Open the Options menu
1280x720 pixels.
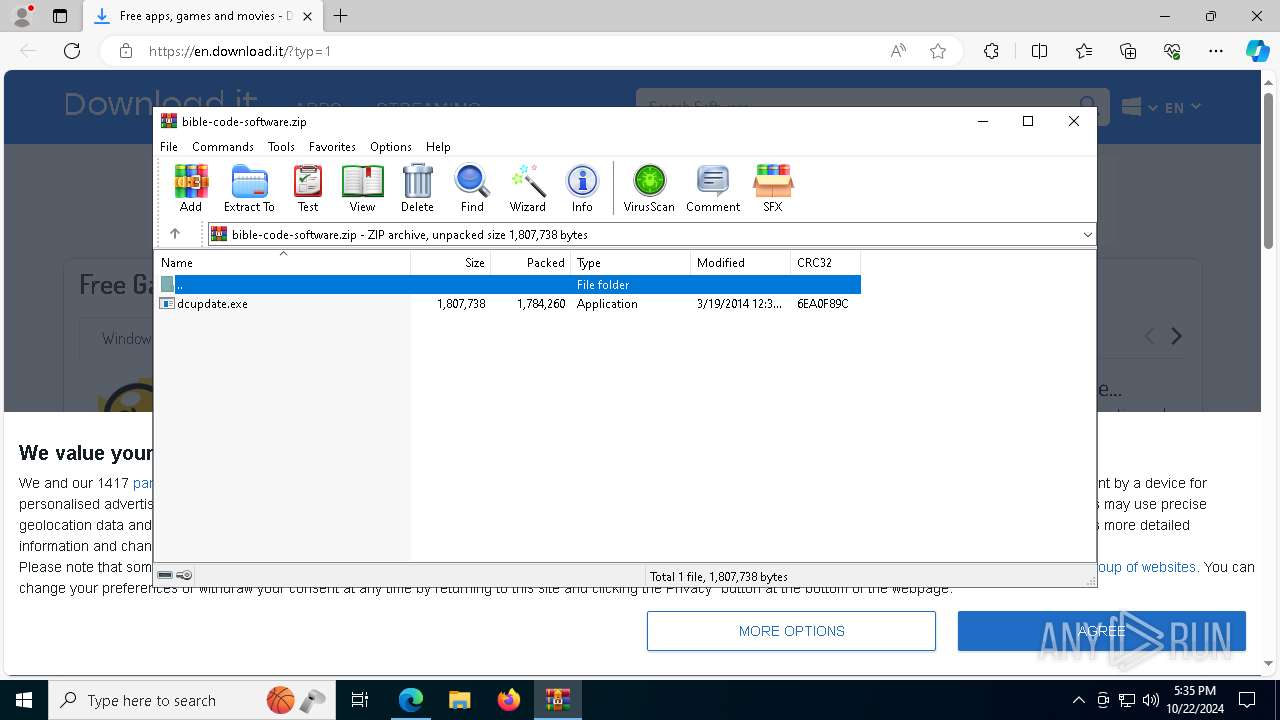tap(391, 147)
